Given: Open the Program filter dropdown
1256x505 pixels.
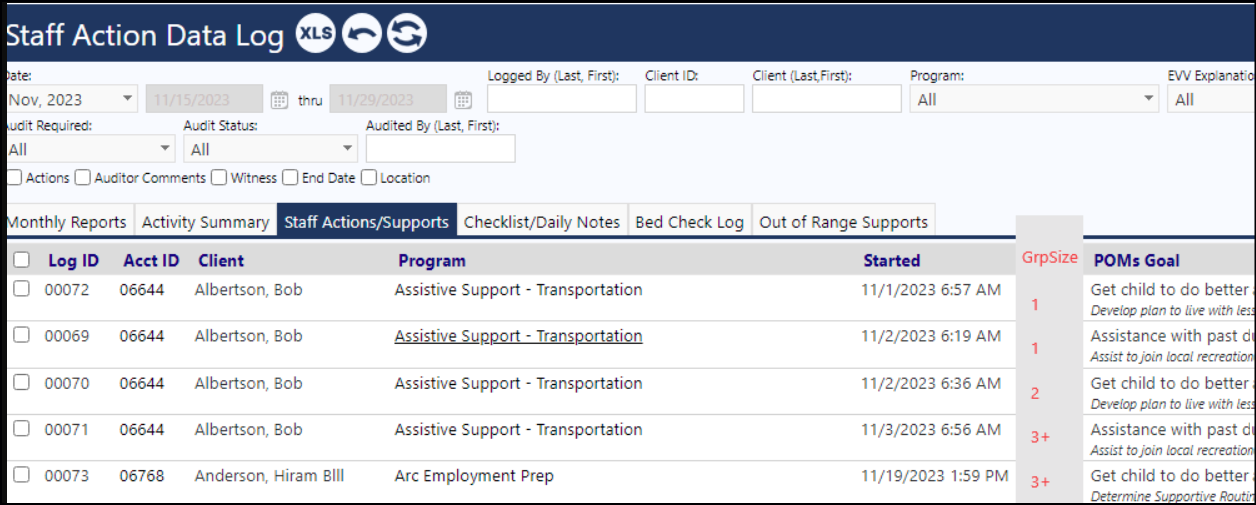Looking at the screenshot, I should [1034, 99].
